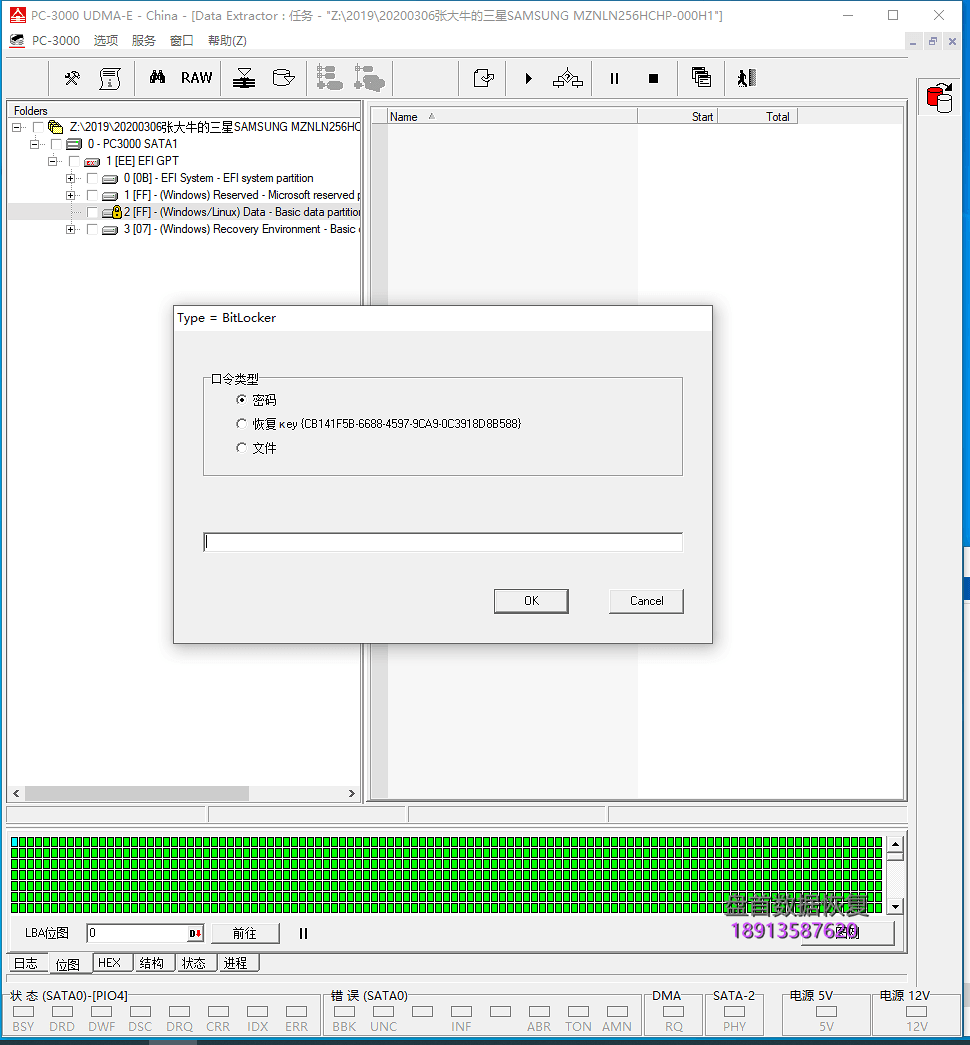The height and width of the screenshot is (1045, 970).
Task: Click the binoculars search icon
Action: (x=157, y=77)
